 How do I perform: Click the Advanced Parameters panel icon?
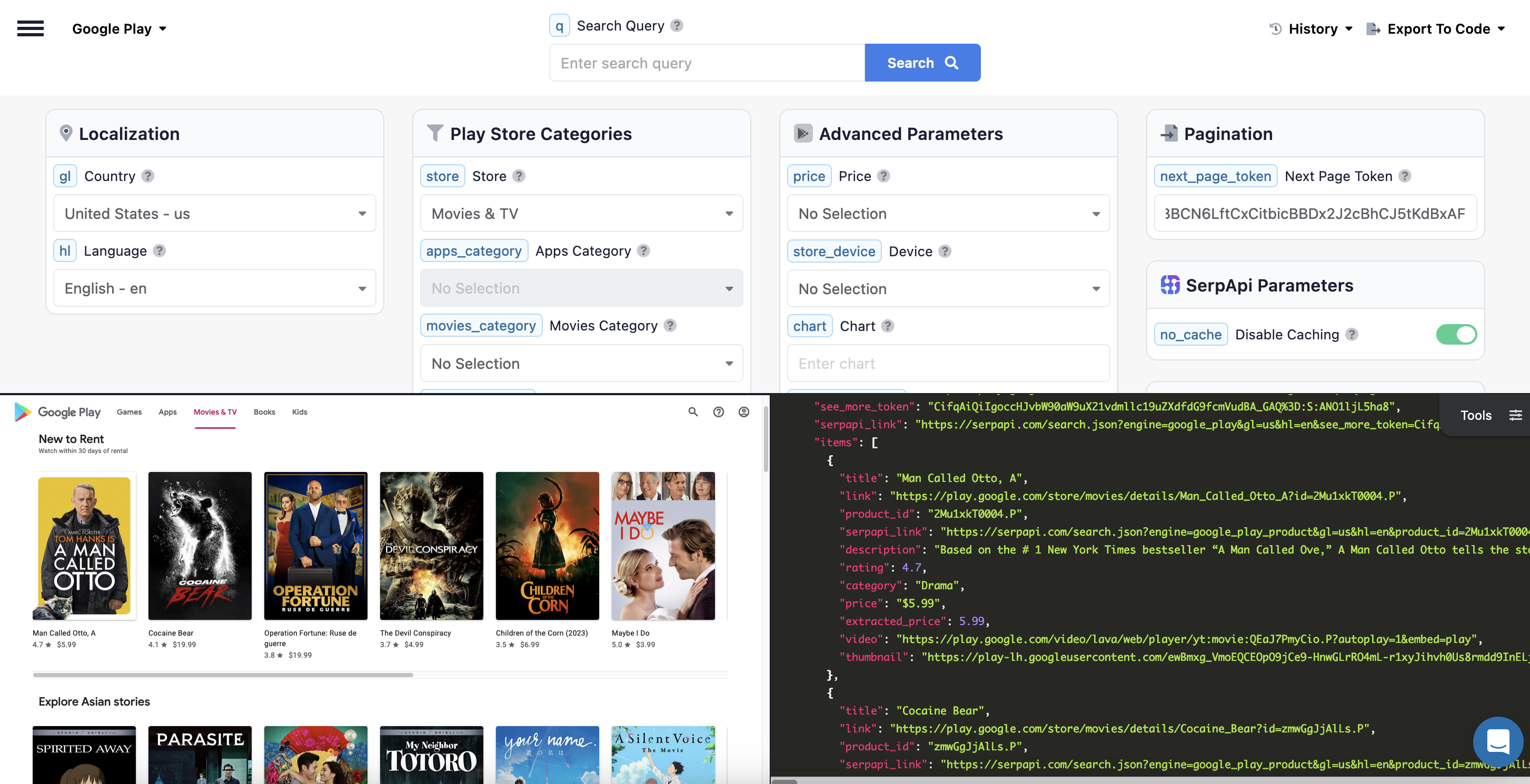pos(803,133)
